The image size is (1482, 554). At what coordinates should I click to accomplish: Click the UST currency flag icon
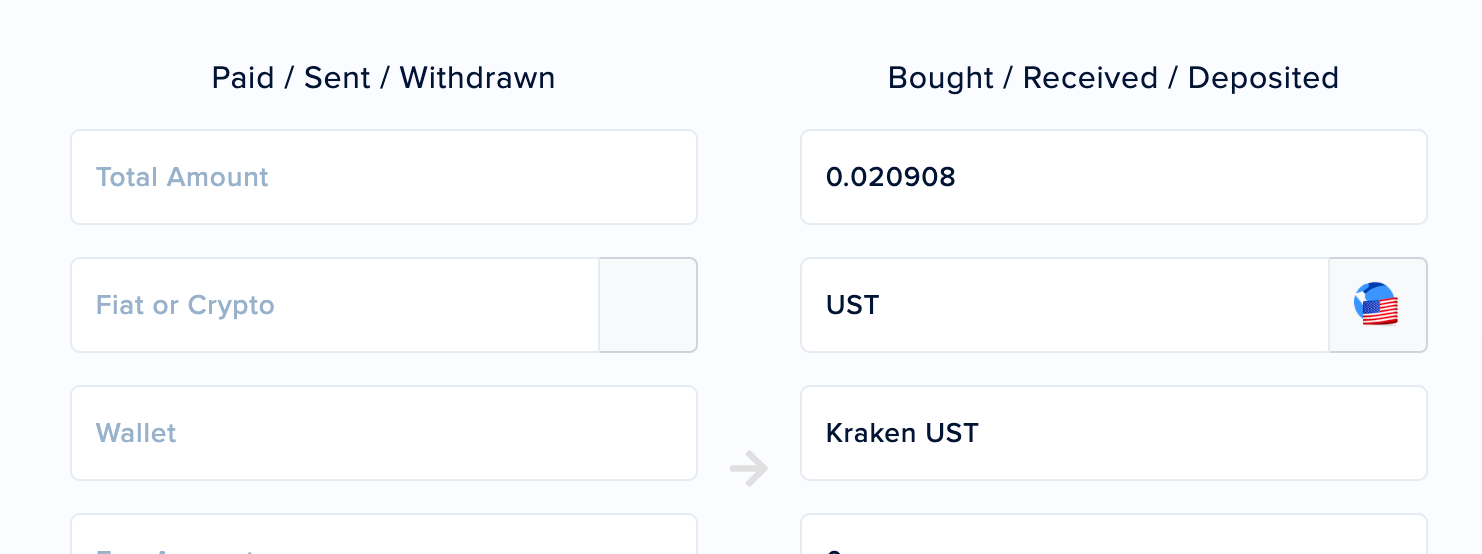1376,304
